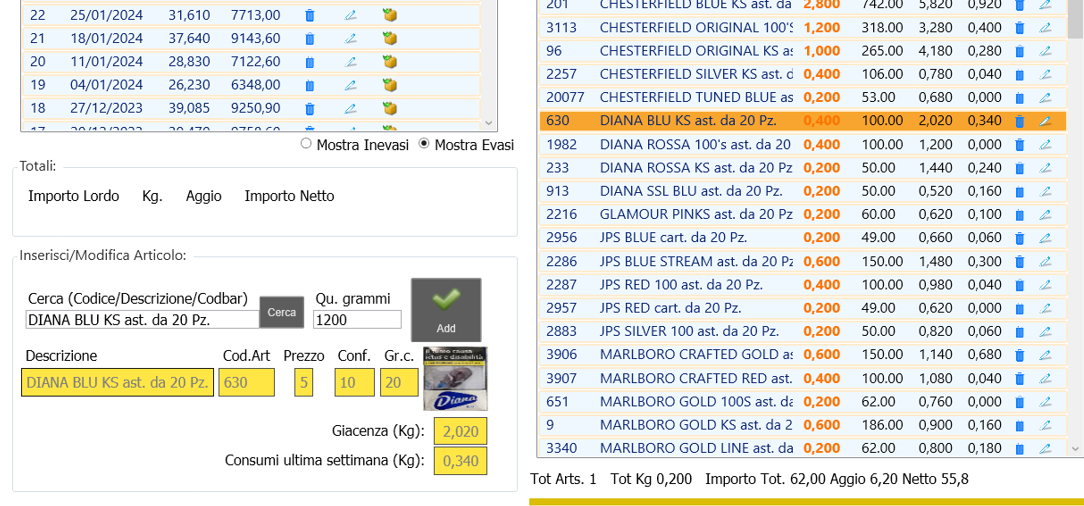
Task: Click the Cerca search button
Action: [282, 312]
